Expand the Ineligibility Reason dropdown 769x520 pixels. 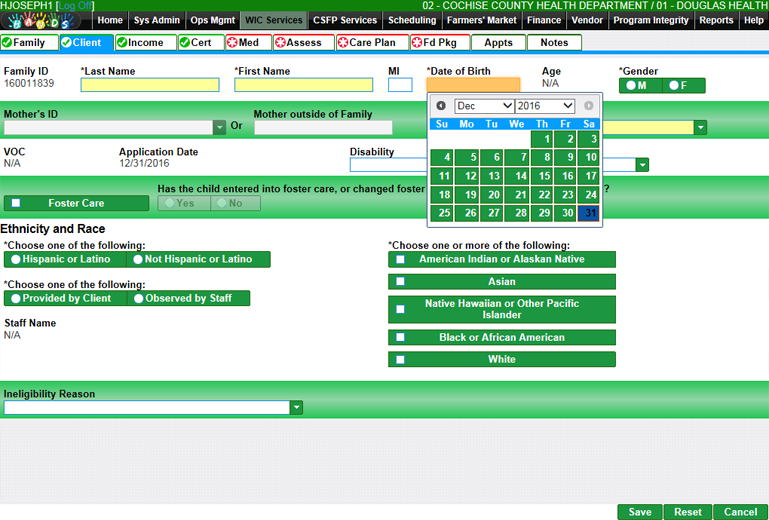296,408
